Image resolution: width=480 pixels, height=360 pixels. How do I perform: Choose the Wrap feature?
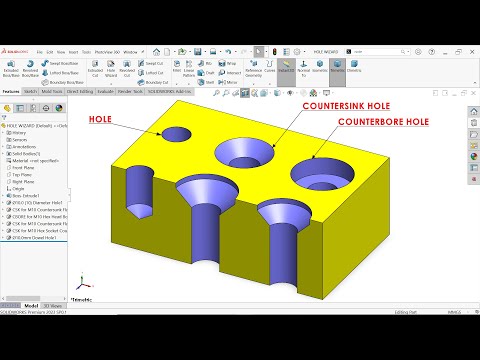coord(227,63)
